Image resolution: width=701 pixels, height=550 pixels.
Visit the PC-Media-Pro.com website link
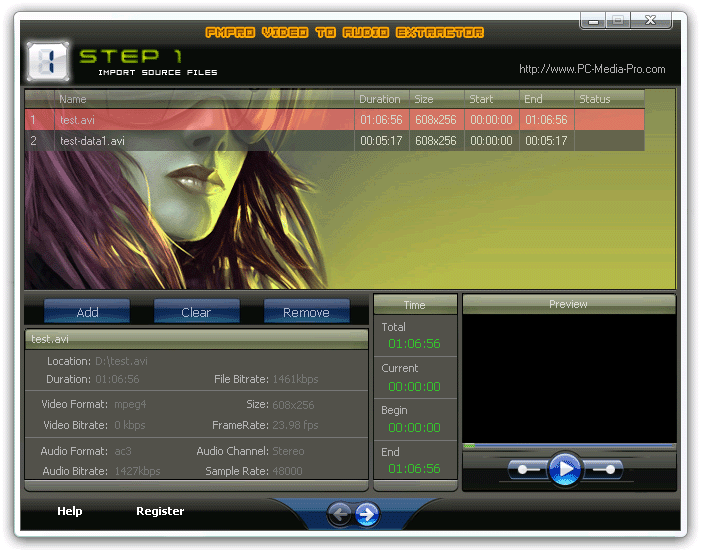[592, 69]
